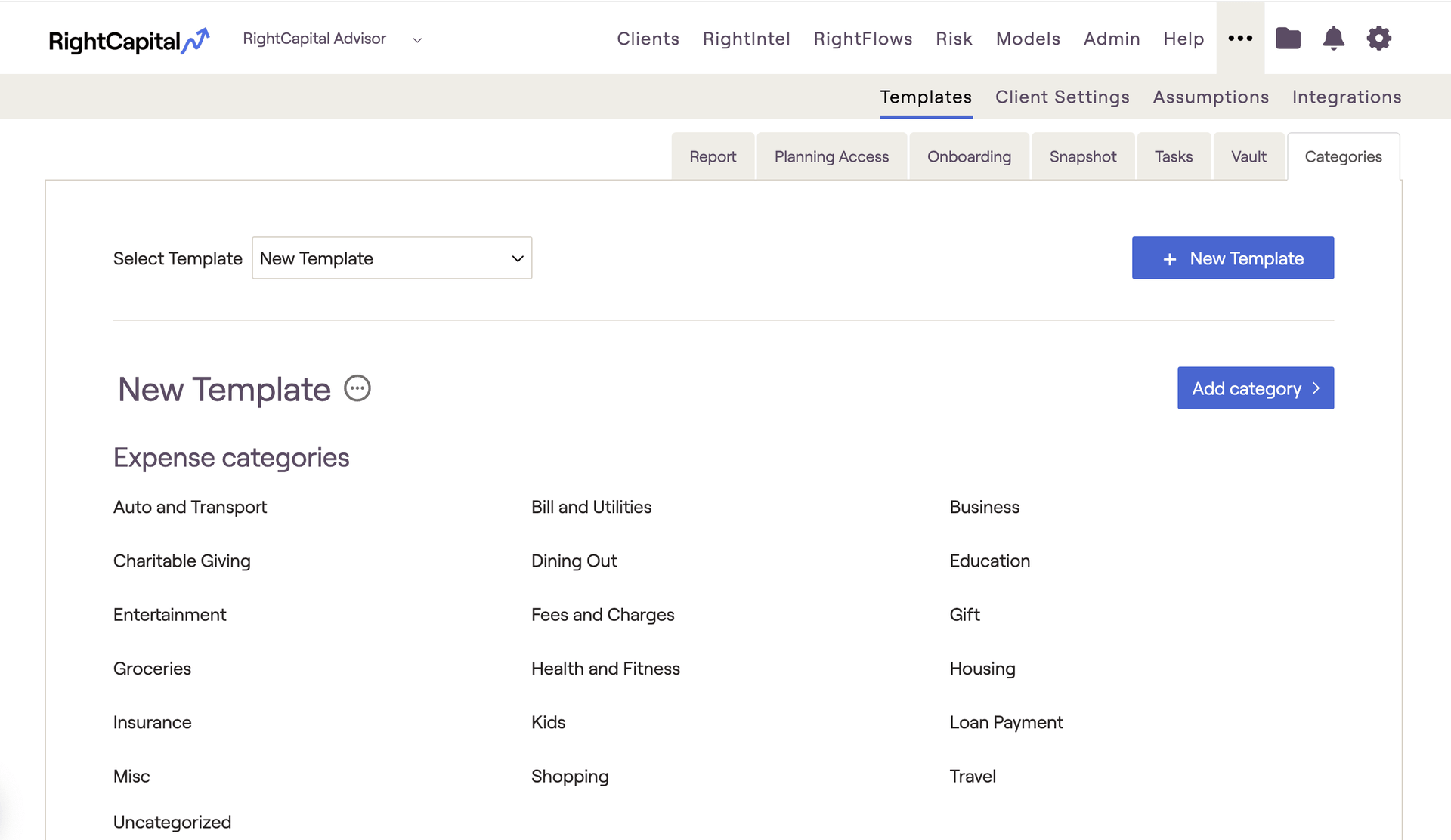Select the Business category

click(984, 507)
